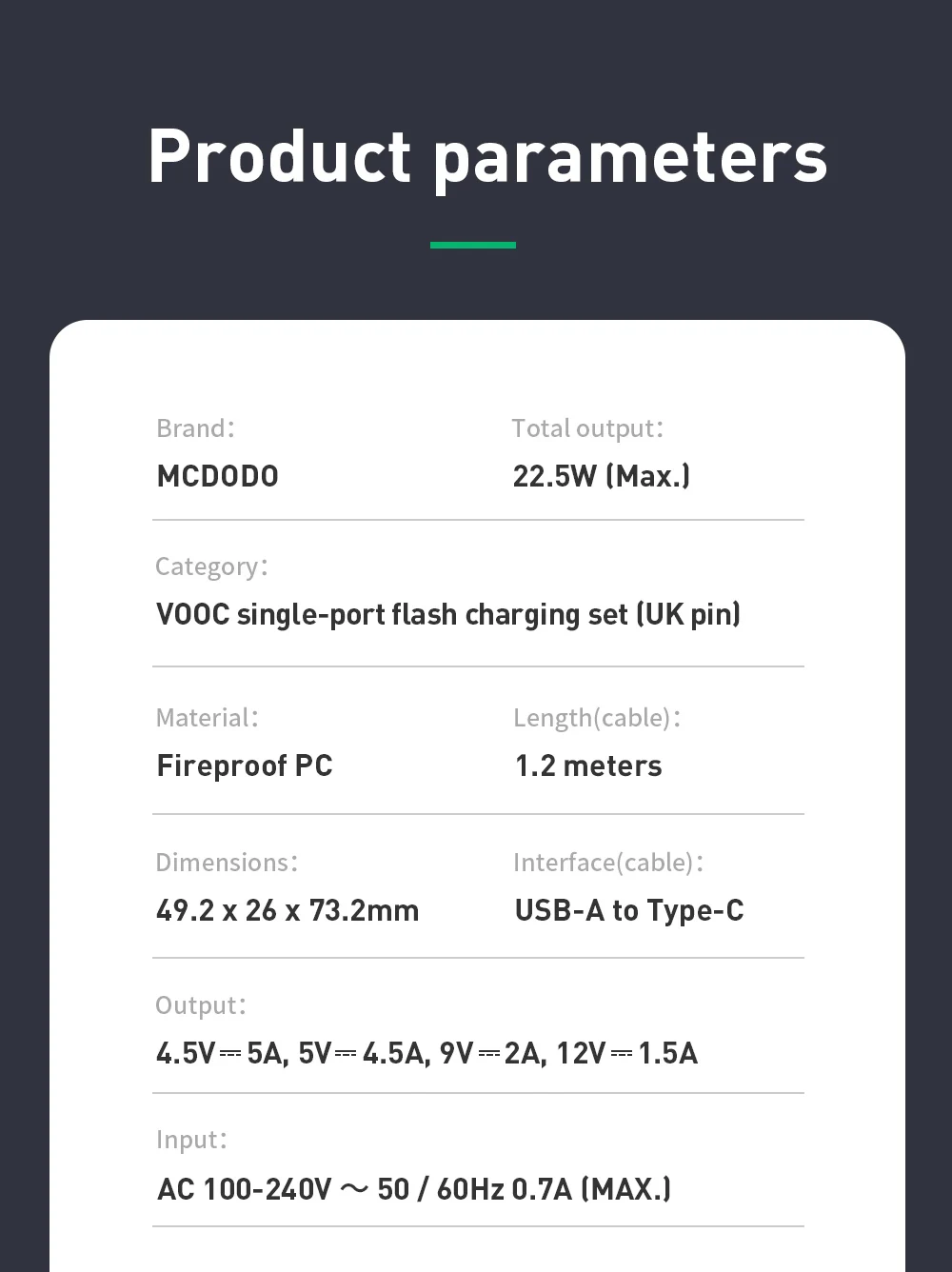Viewport: 952px width, 1272px height.
Task: Click the Dimensions label
Action: (227, 863)
